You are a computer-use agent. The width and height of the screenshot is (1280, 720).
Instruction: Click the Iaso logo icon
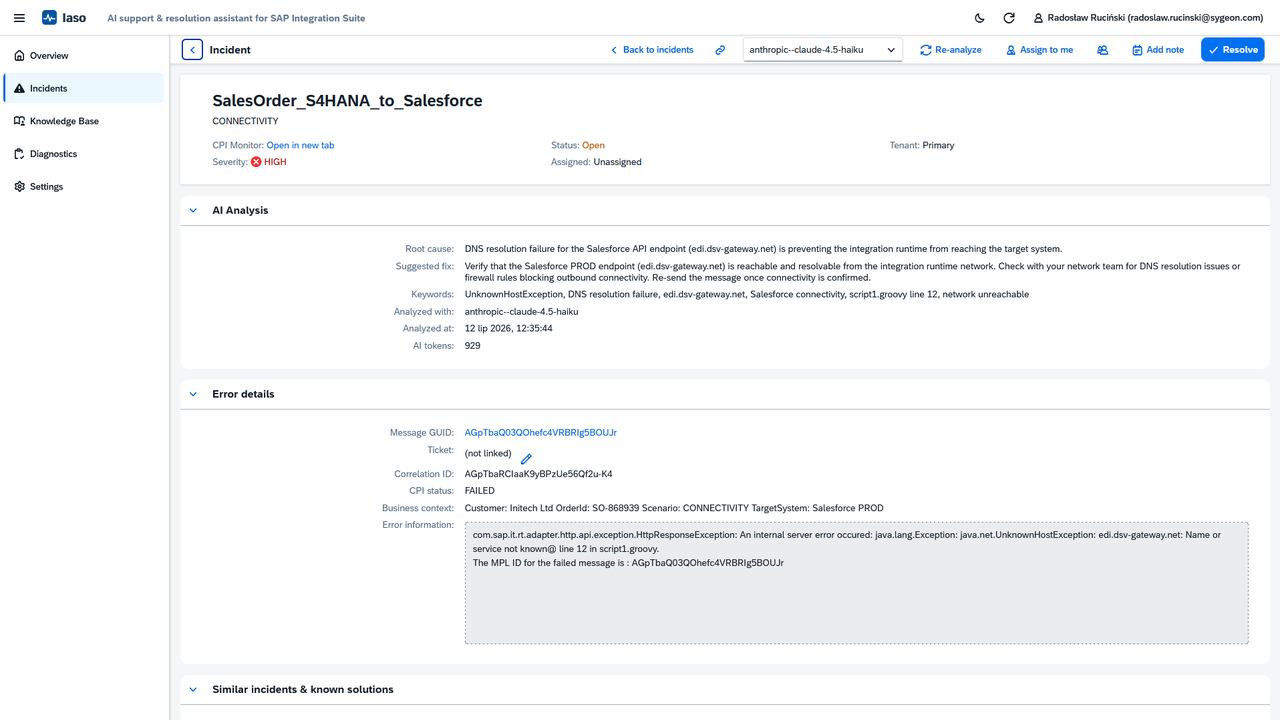50,18
